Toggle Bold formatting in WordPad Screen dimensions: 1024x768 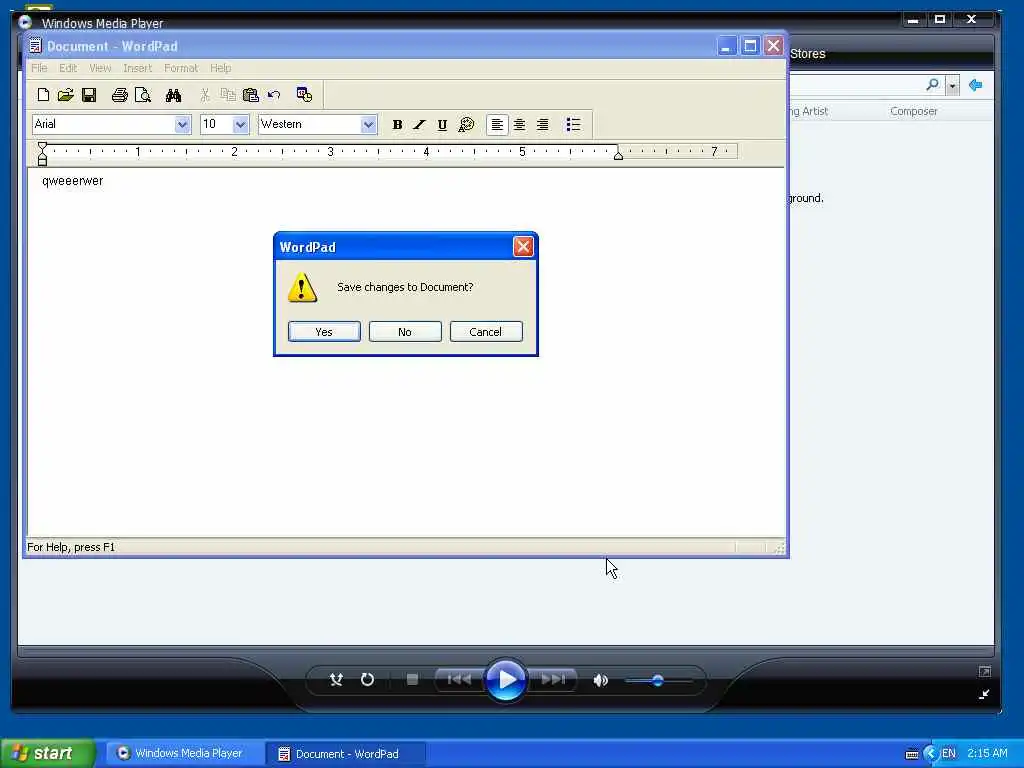click(x=397, y=125)
